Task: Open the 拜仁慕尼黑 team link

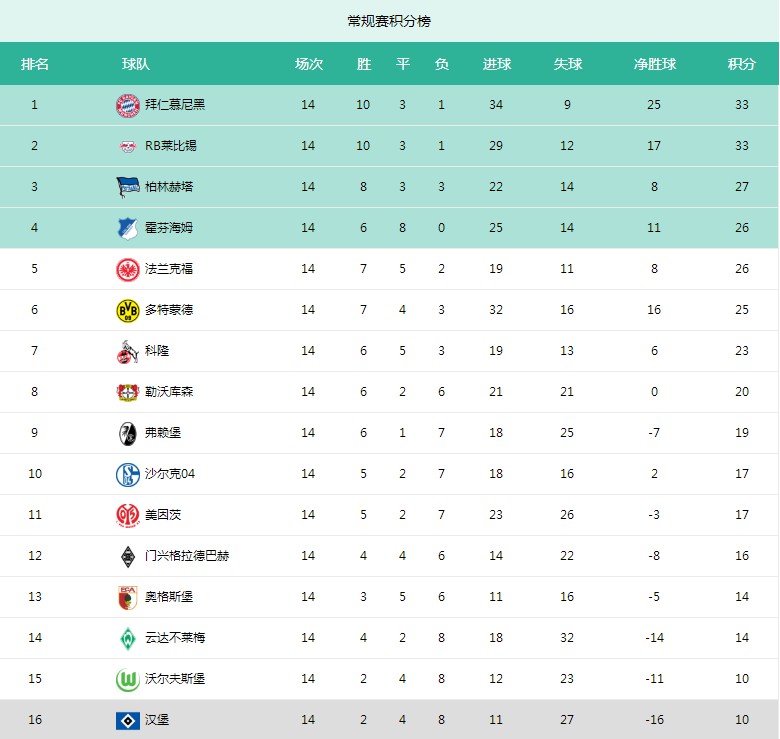Action: (x=175, y=105)
